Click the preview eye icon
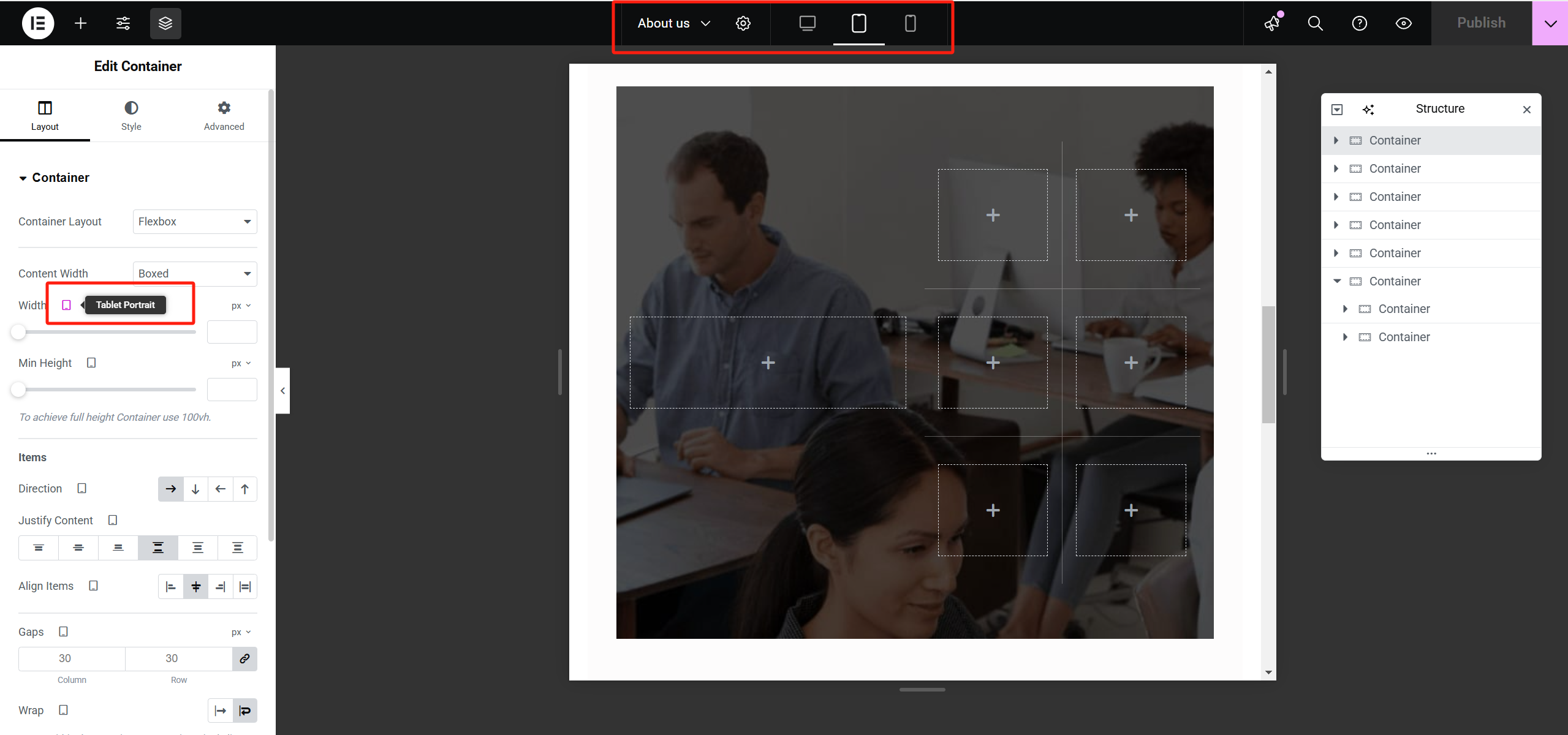The image size is (1568, 735). tap(1403, 23)
